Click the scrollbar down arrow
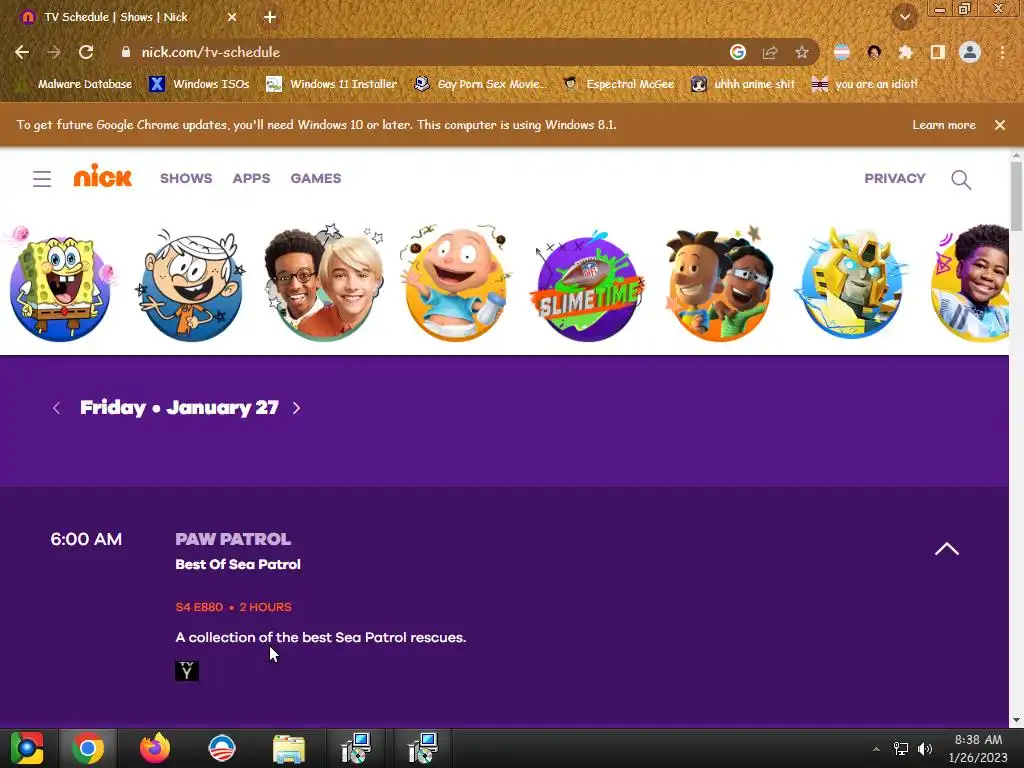The height and width of the screenshot is (768, 1024). 1016,720
